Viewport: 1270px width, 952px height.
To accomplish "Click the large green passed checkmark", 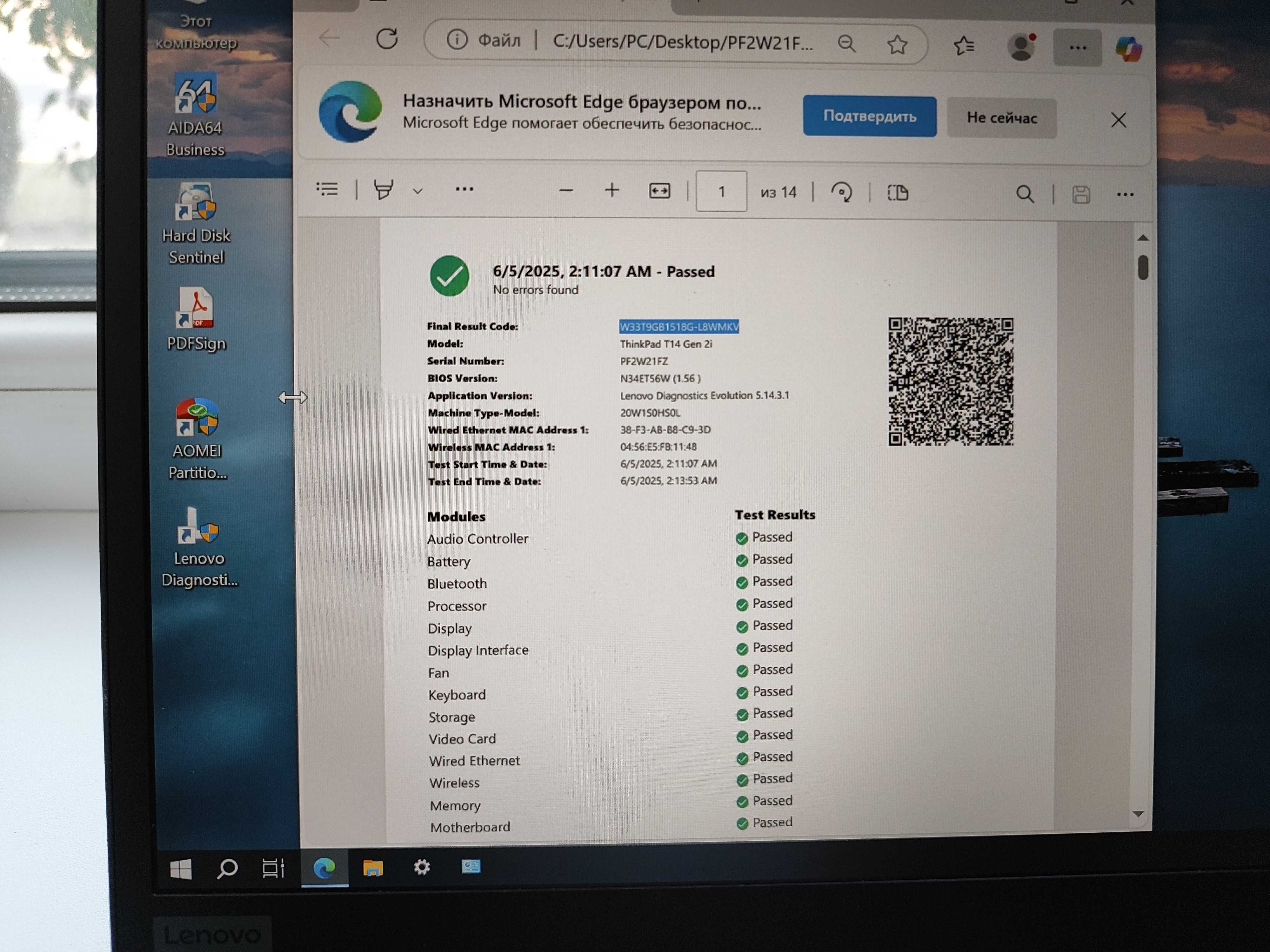I will click(450, 276).
